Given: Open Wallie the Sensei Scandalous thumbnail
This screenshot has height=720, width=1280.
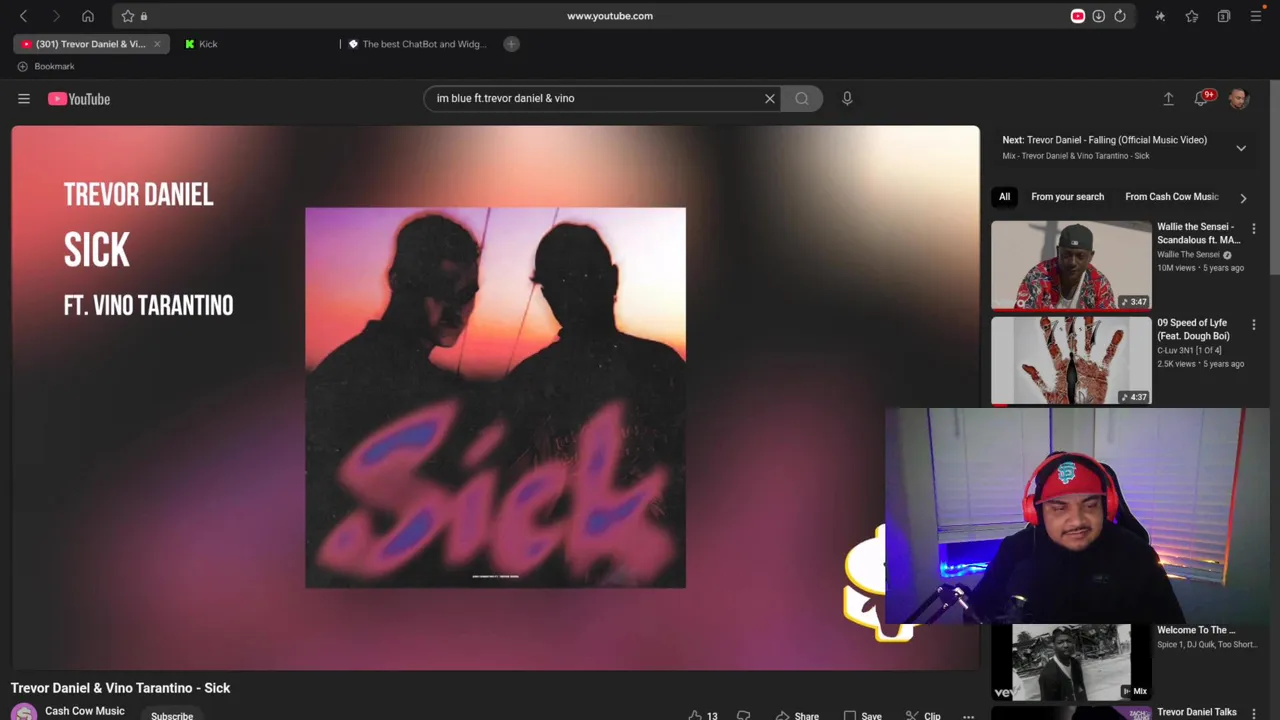Looking at the screenshot, I should point(1071,265).
